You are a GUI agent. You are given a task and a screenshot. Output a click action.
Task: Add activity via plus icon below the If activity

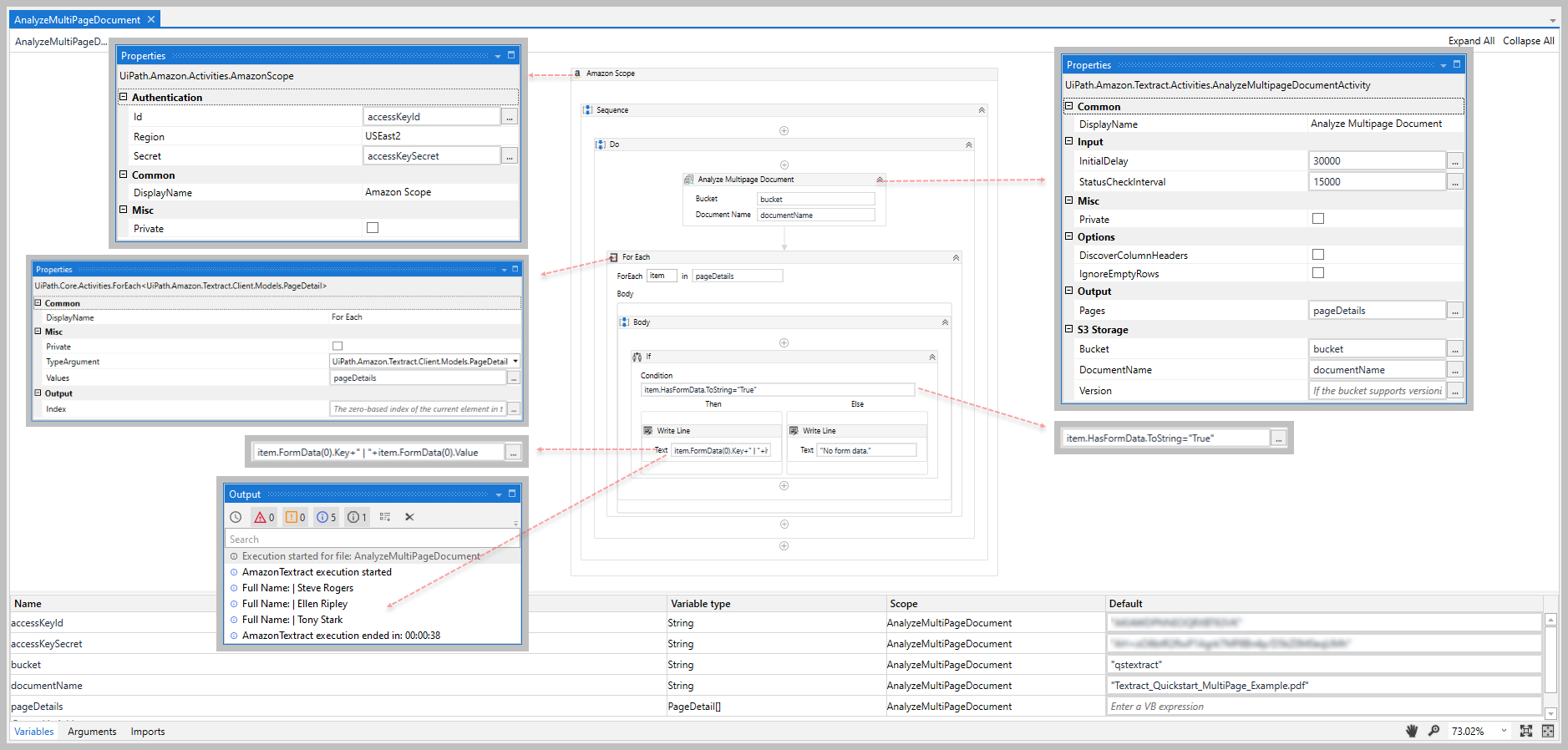(x=784, y=485)
